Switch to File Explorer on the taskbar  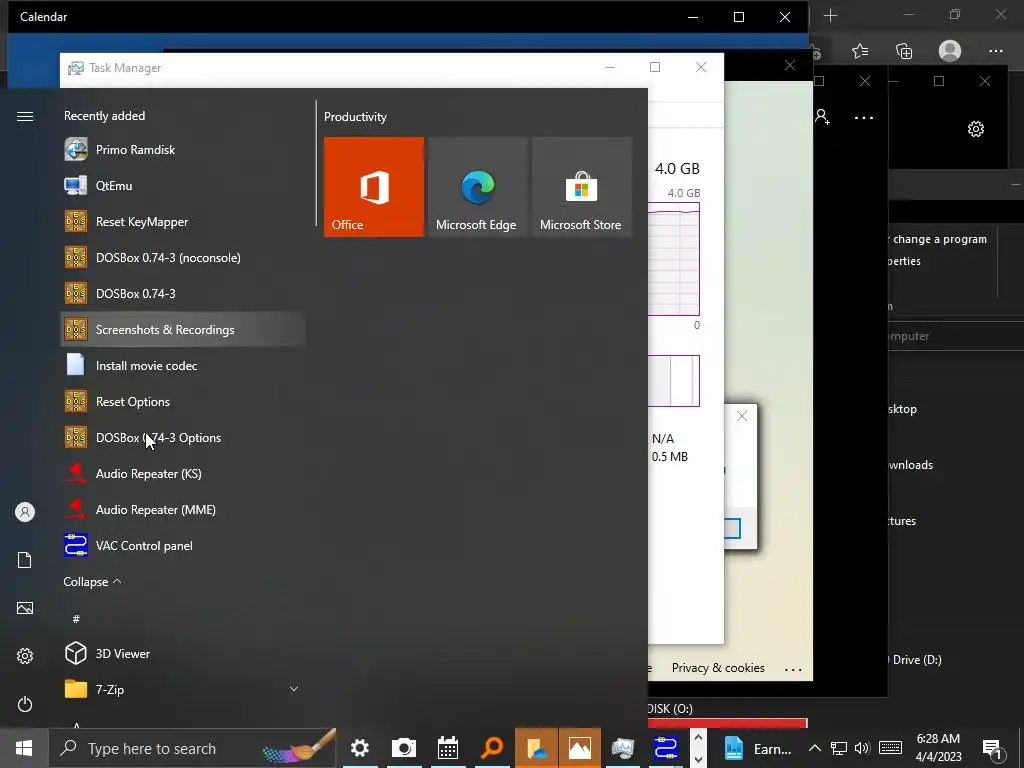coord(536,748)
